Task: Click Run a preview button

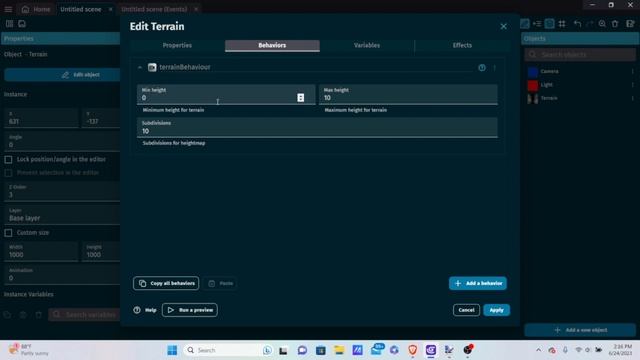Action: pyautogui.click(x=190, y=310)
